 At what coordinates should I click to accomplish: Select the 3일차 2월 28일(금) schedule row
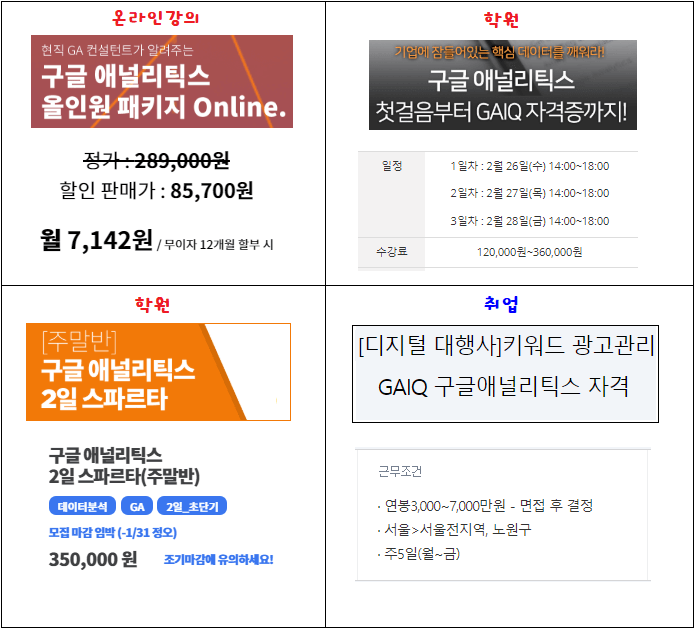[x=530, y=221]
